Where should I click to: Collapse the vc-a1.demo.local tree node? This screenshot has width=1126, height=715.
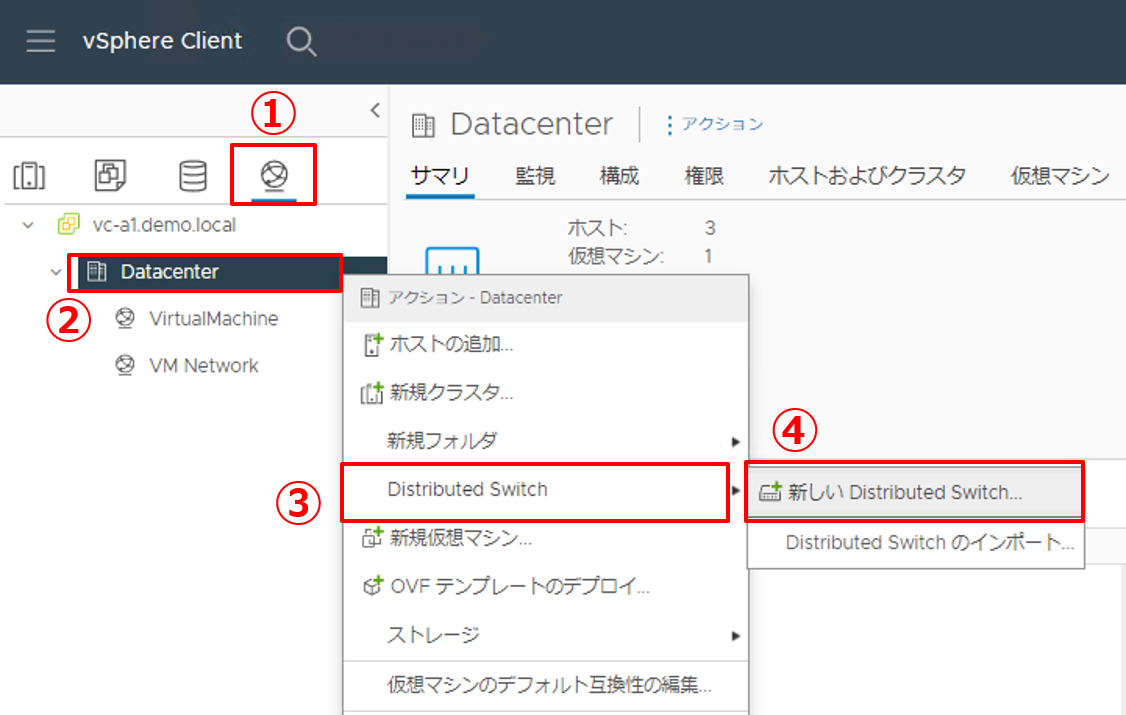click(x=28, y=225)
